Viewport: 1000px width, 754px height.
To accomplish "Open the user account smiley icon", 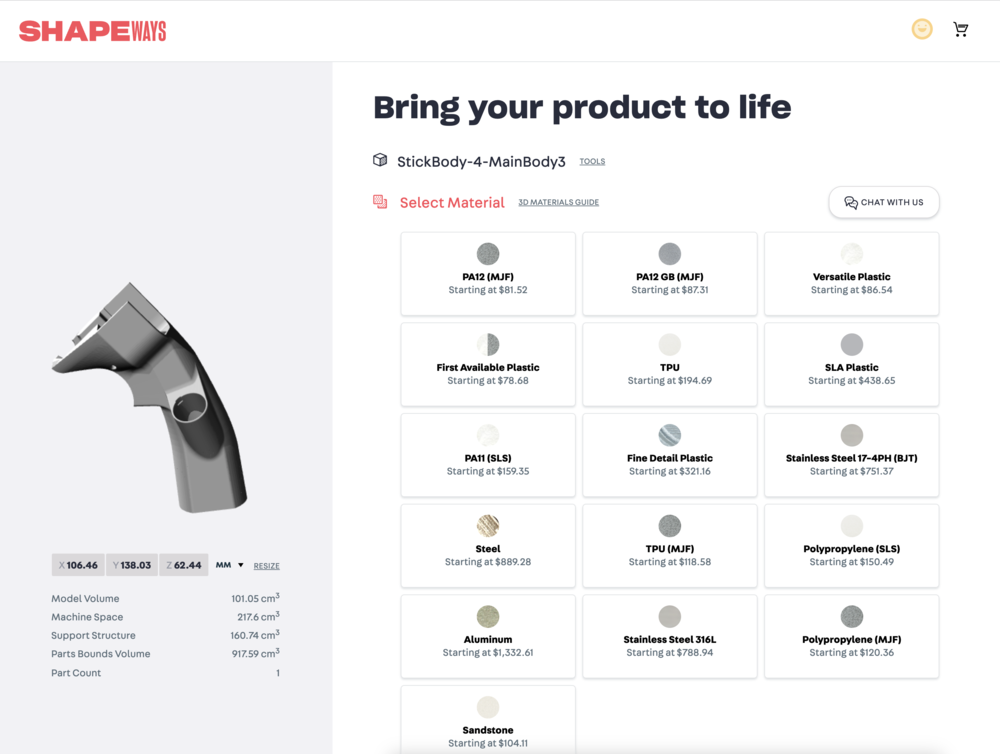I will tap(922, 29).
